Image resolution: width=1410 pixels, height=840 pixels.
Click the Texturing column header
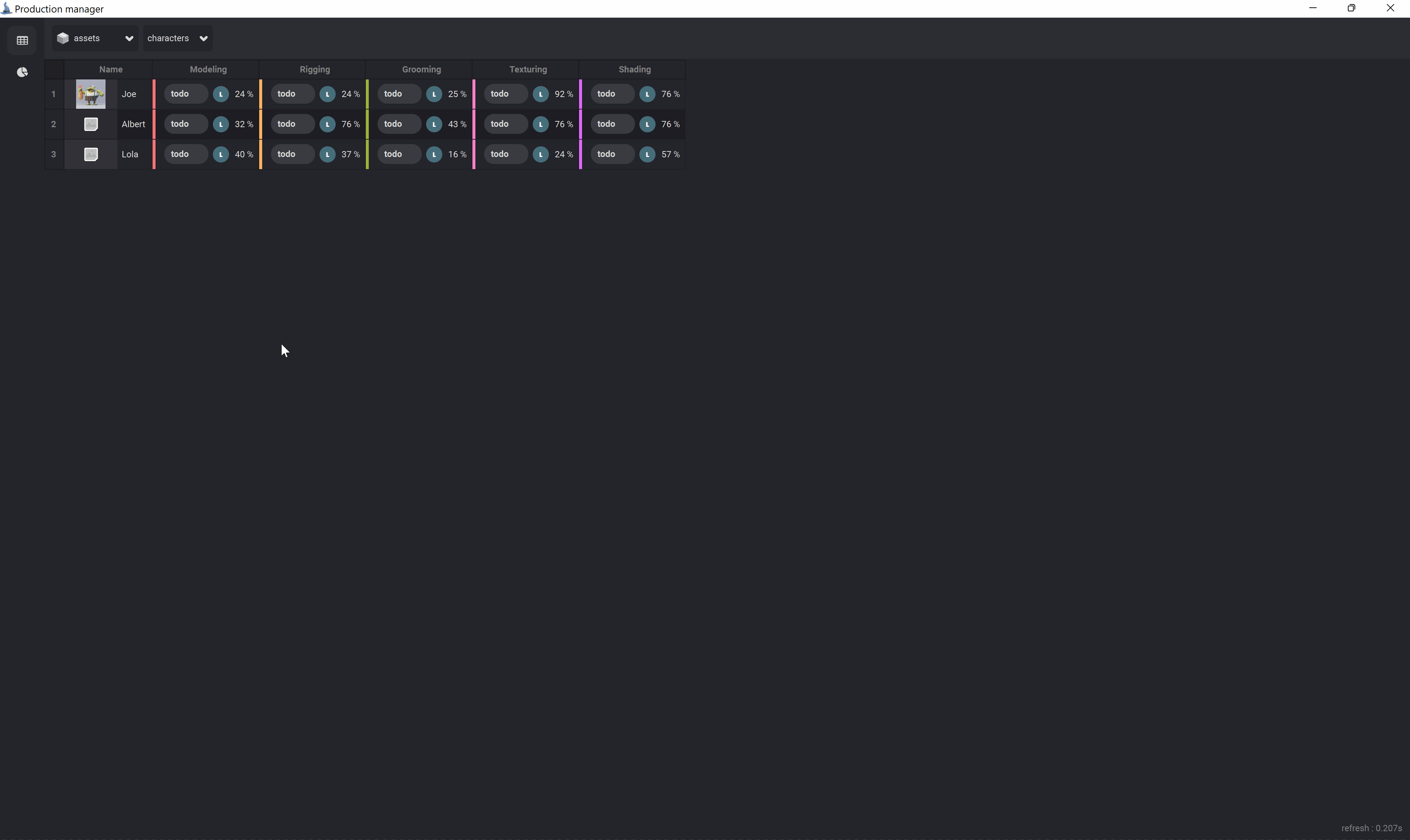[528, 69]
